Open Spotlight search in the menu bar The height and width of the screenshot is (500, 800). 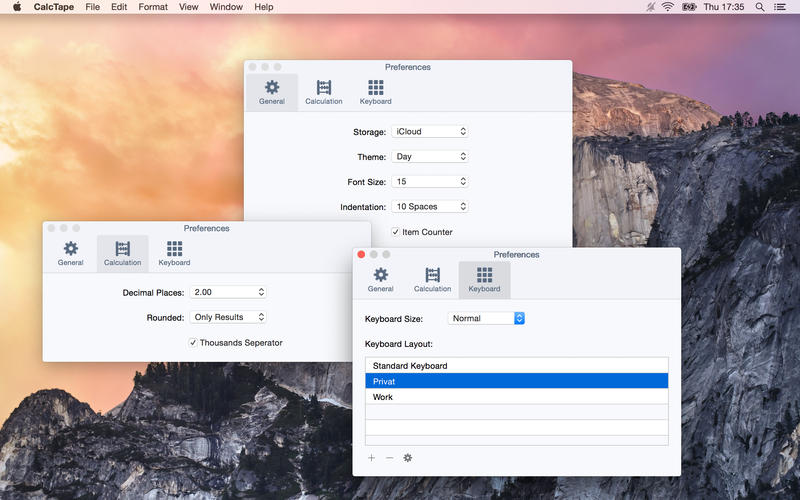(760, 7)
